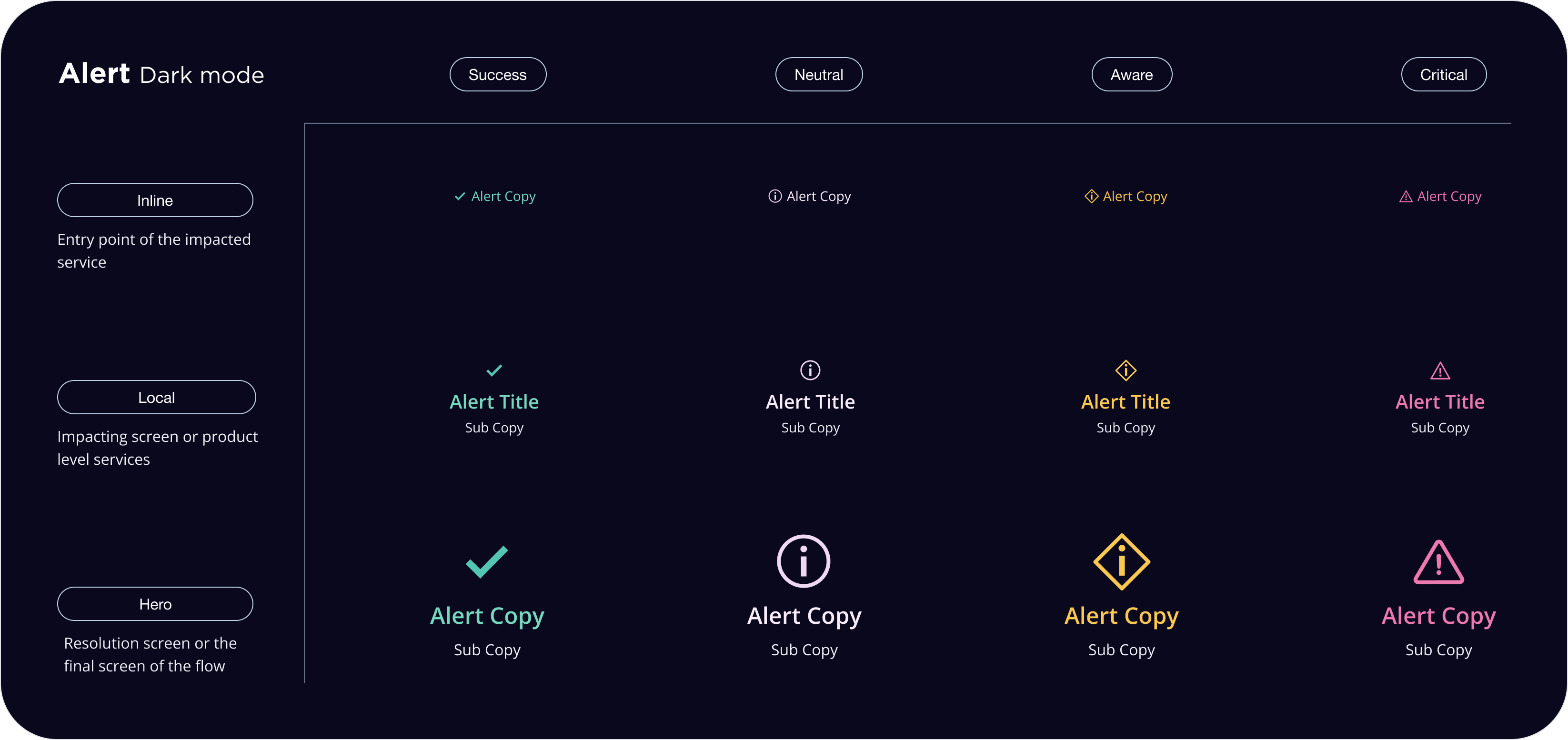The height and width of the screenshot is (740, 1568).
Task: Select the Neutral pill label
Action: click(x=819, y=75)
